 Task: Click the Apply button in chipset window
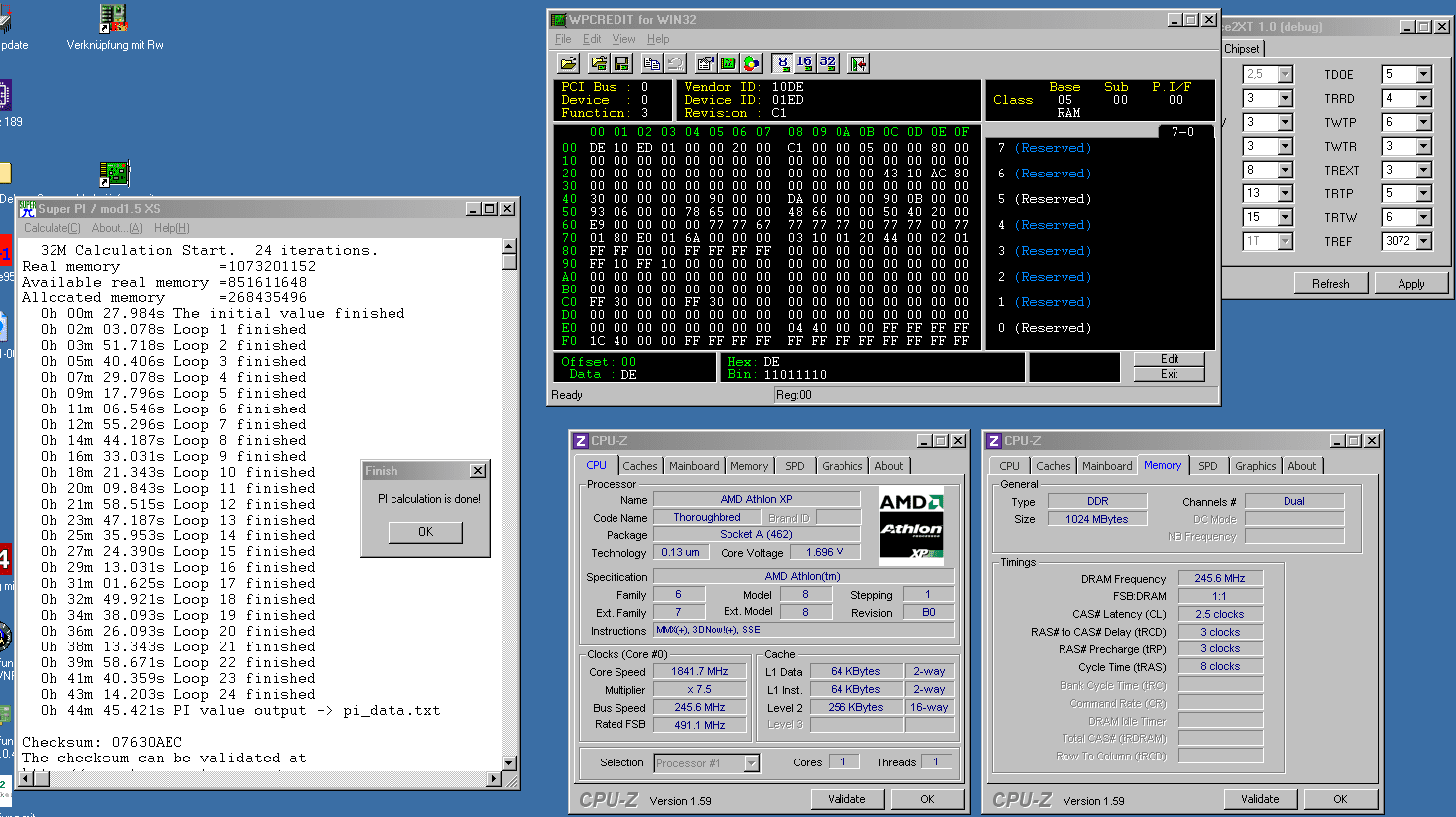[1411, 283]
